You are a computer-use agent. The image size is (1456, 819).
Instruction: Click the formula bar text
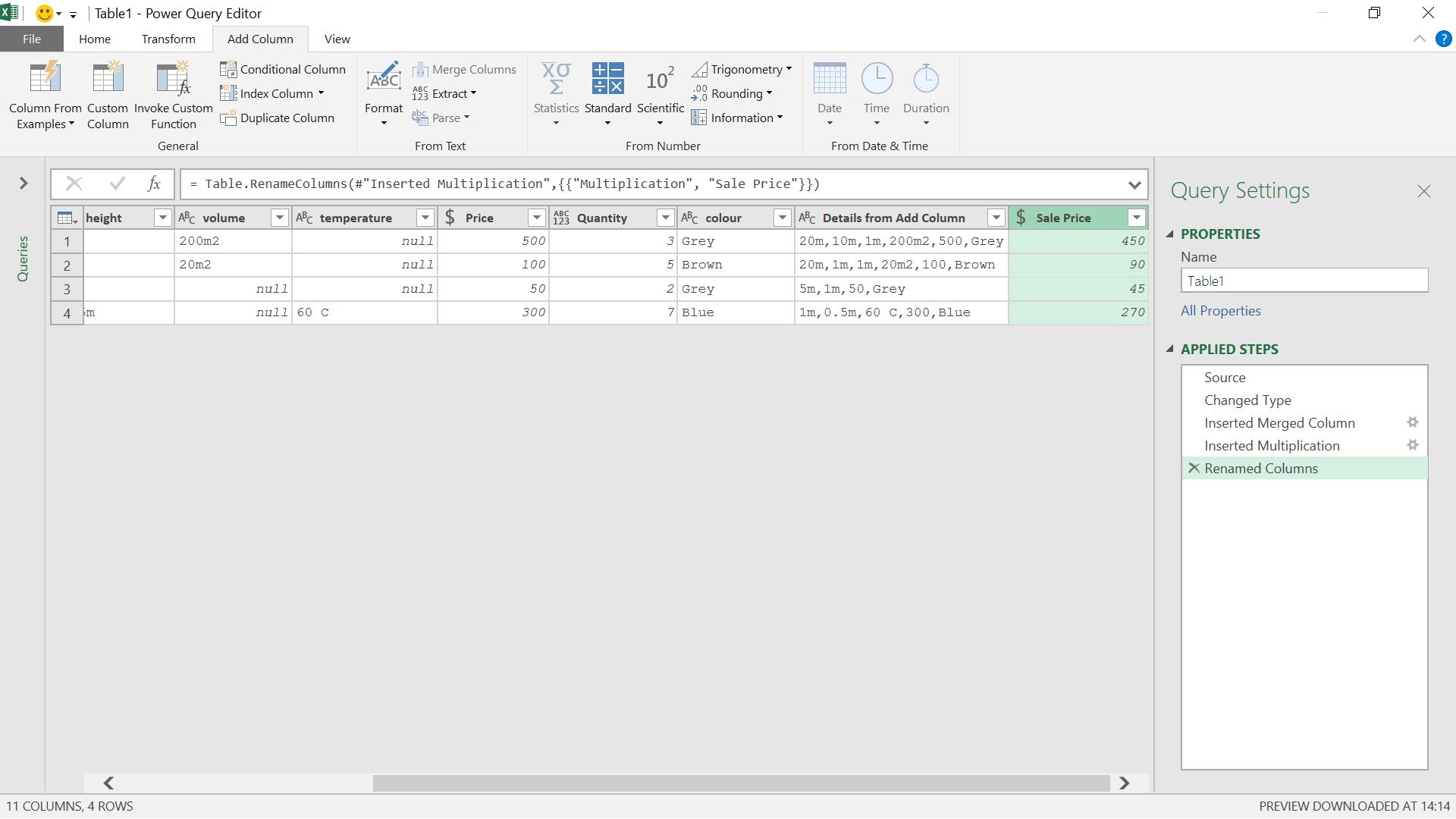pyautogui.click(x=505, y=184)
